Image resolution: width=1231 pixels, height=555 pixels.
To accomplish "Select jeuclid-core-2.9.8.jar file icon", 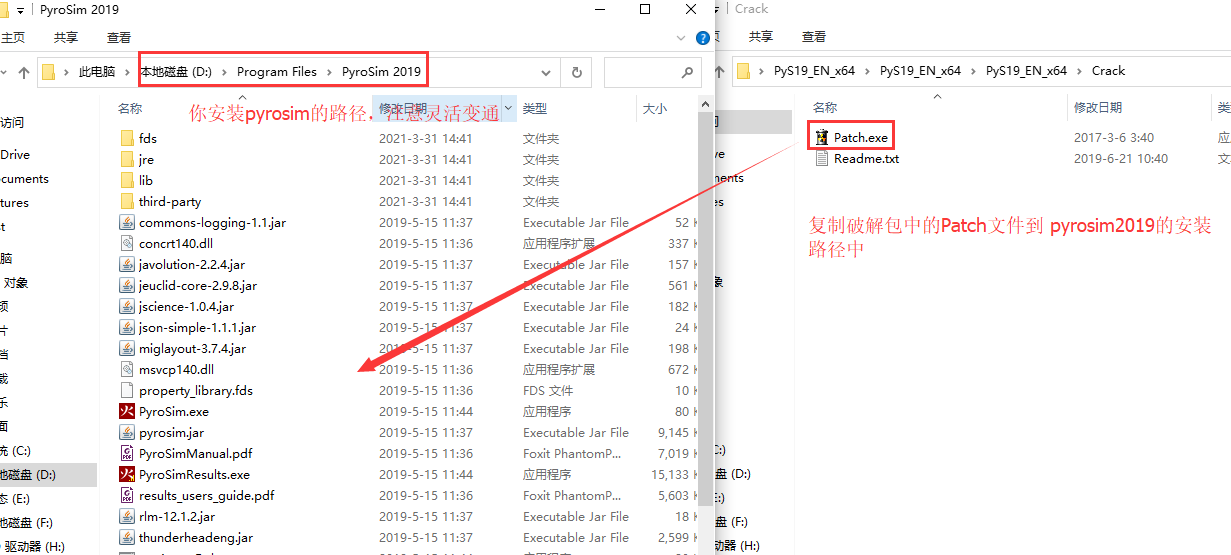I will pos(127,285).
